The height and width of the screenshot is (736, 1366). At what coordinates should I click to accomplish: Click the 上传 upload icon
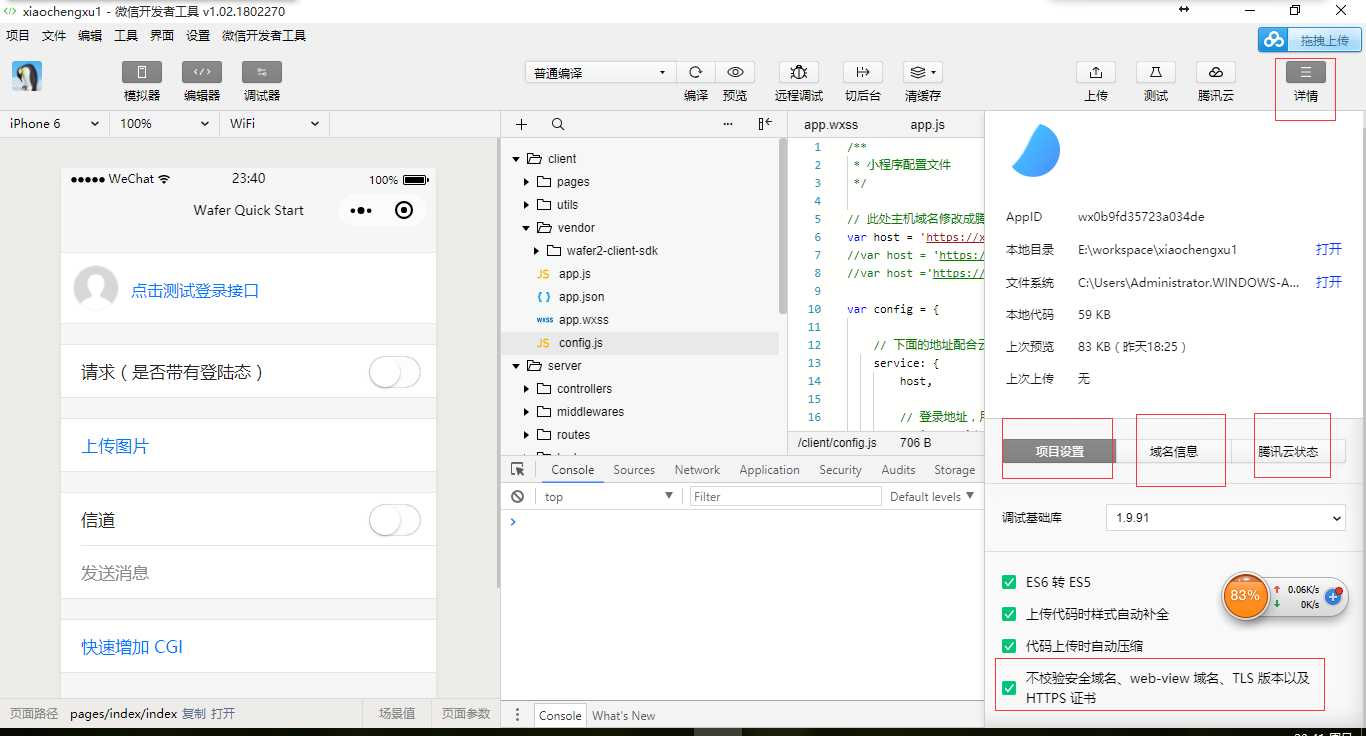point(1095,73)
